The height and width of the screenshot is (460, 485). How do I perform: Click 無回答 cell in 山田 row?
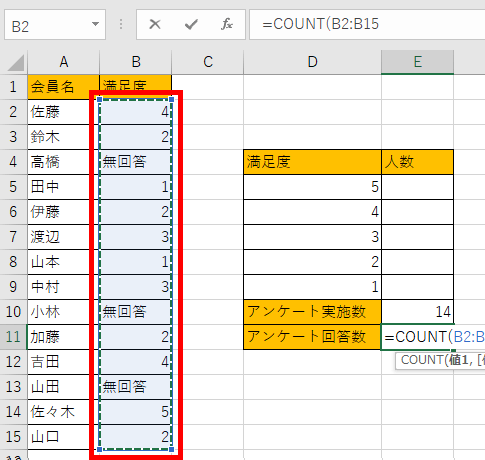click(x=136, y=387)
